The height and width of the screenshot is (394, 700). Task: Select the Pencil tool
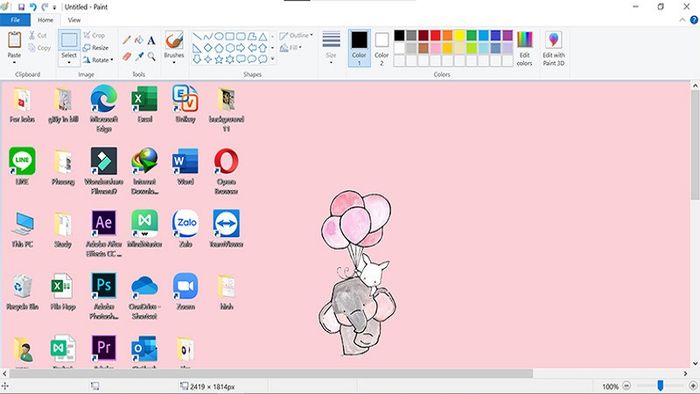click(127, 40)
